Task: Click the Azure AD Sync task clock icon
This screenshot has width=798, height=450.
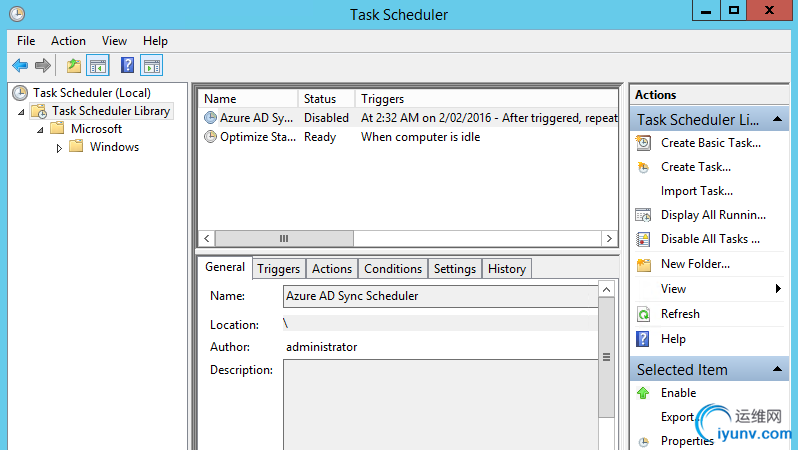Action: (210, 118)
